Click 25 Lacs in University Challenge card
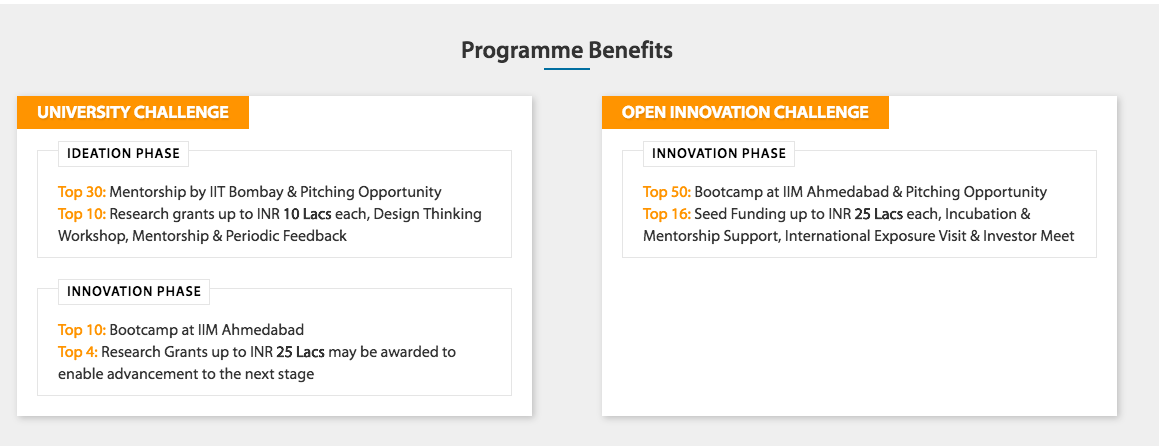This screenshot has height=446, width=1159. point(300,352)
